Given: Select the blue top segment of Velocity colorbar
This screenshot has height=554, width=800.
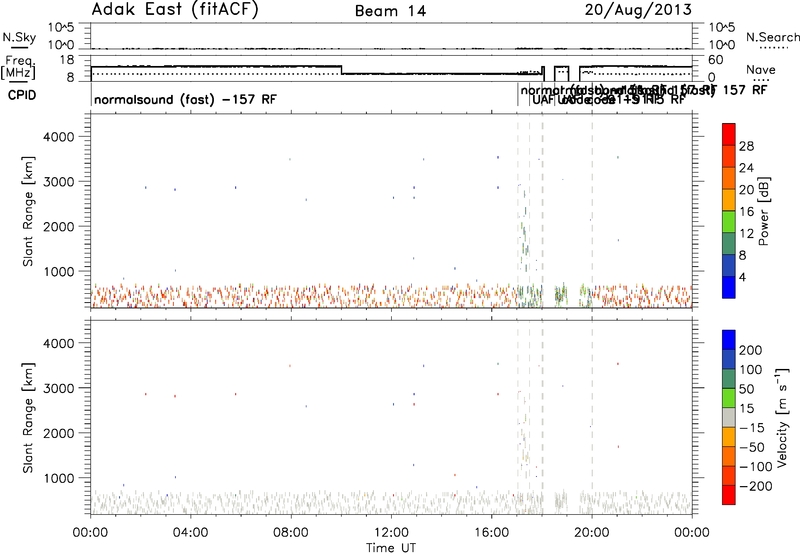Looking at the screenshot, I should coord(729,340).
